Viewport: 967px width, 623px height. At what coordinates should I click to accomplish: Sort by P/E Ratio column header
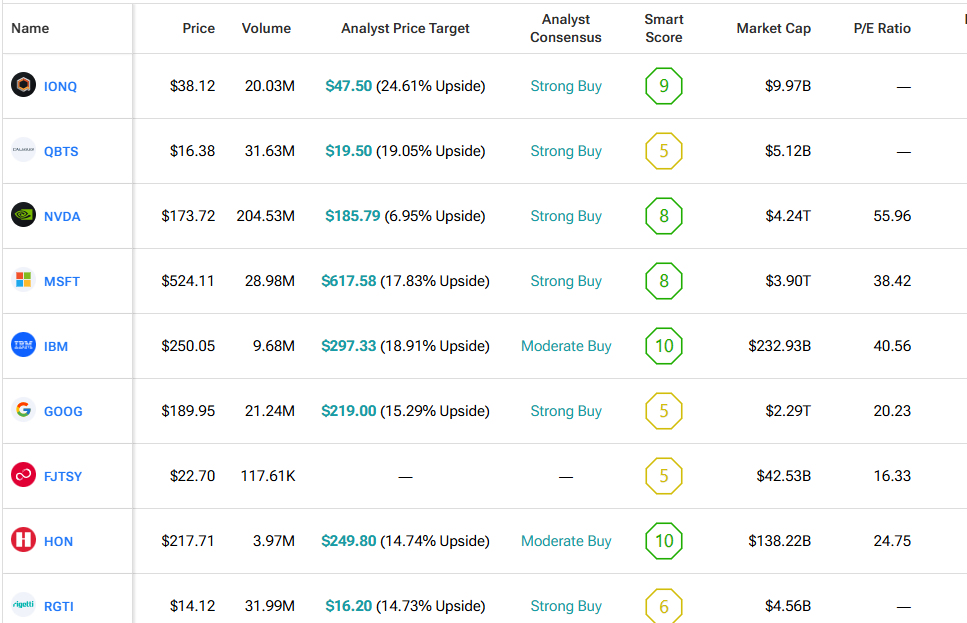[x=881, y=28]
